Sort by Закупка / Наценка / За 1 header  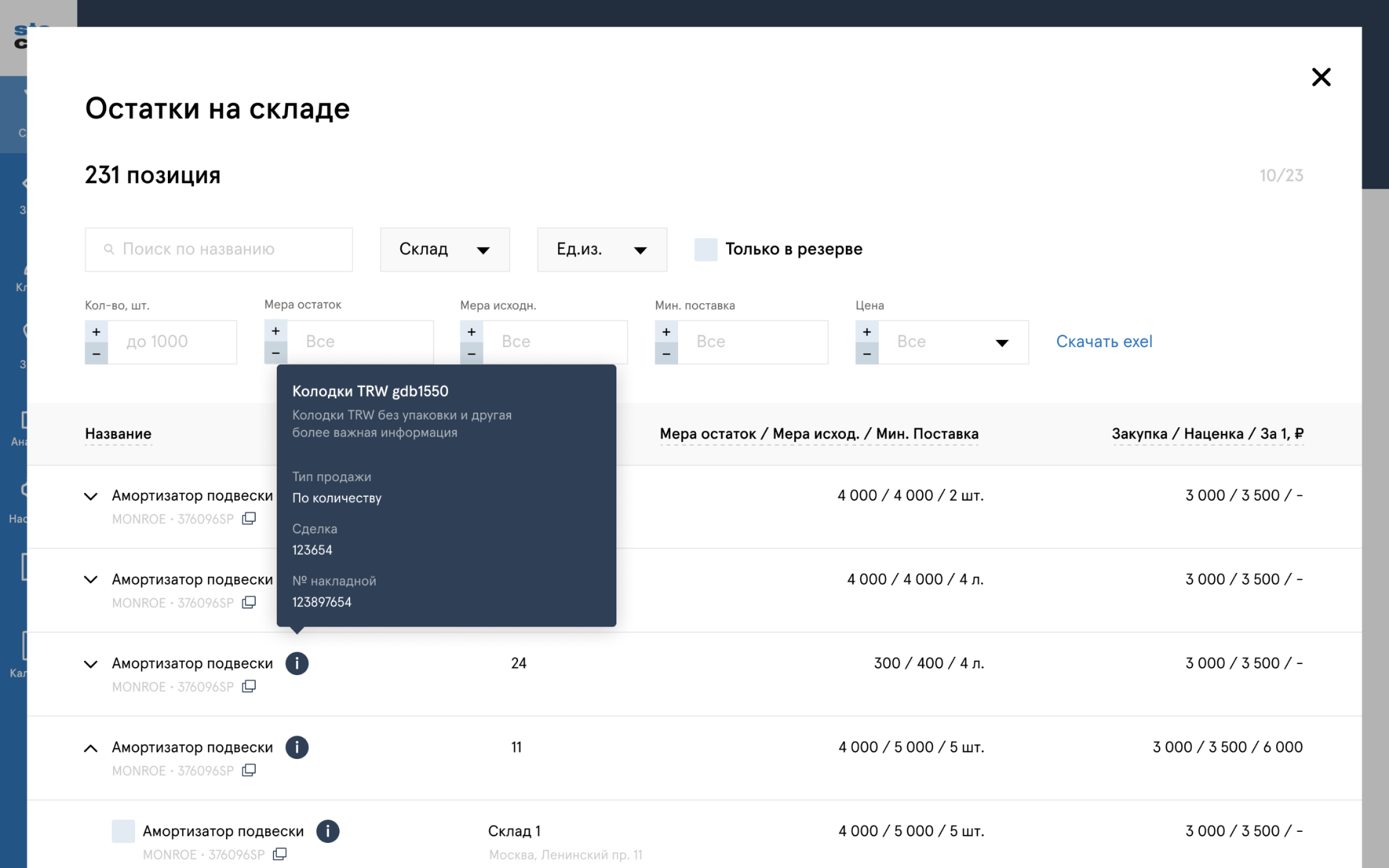(1208, 434)
